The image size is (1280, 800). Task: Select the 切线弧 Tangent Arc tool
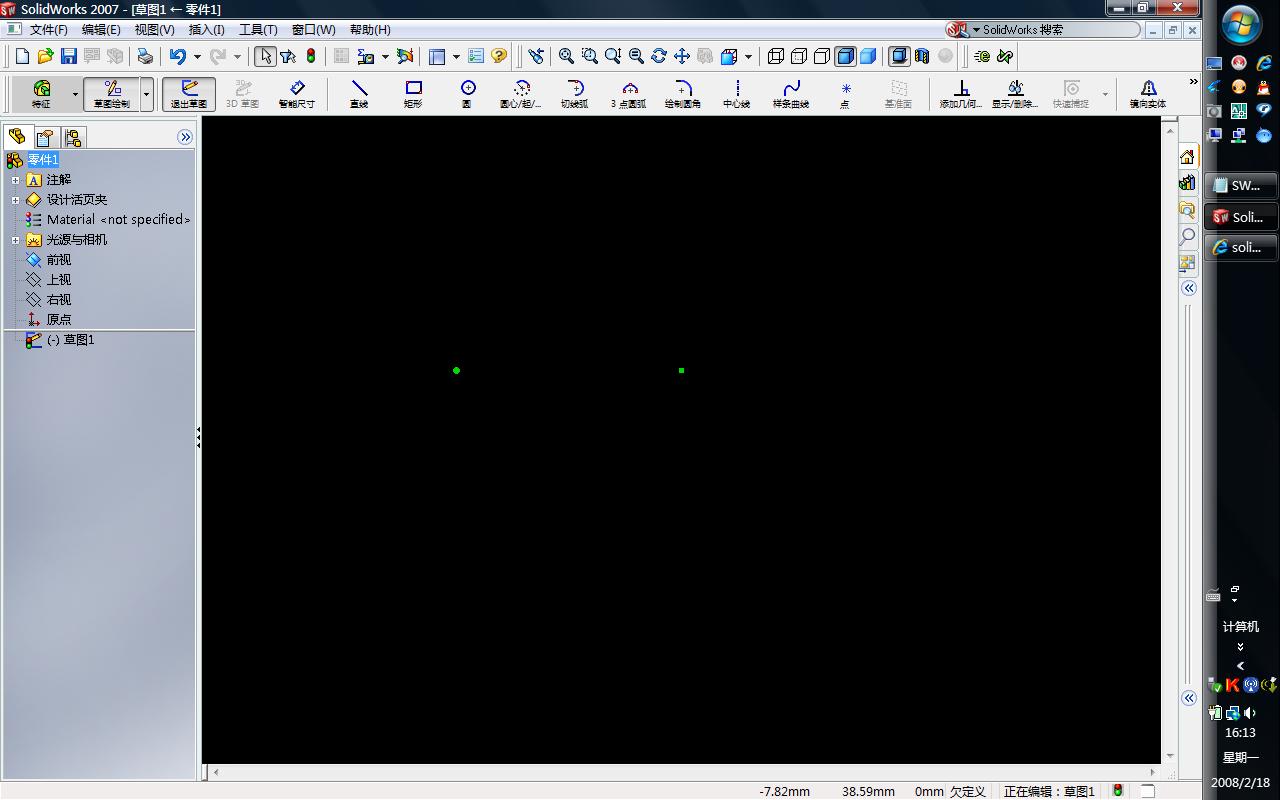click(575, 94)
